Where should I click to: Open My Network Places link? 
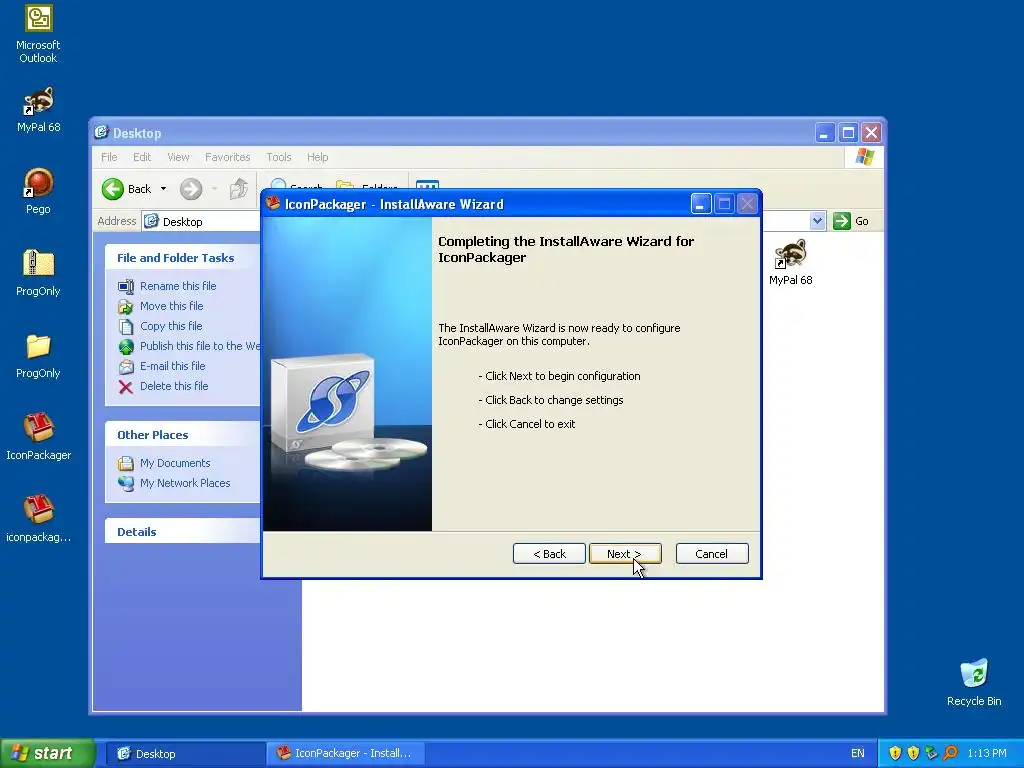[185, 483]
